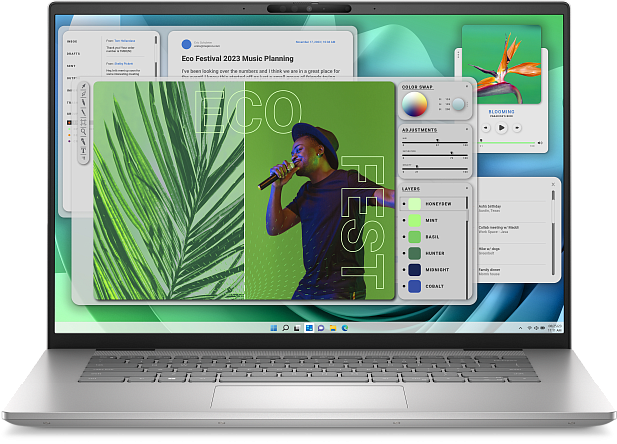Viewport: 617px width, 444px height.
Task: Open the Inbox folder in mail window
Action: point(72,41)
